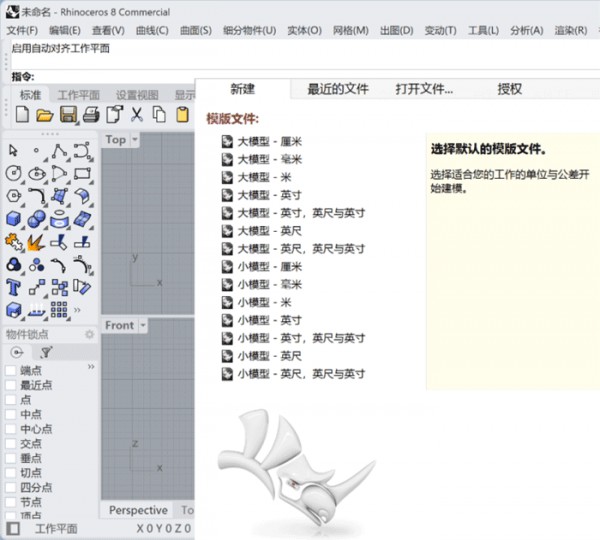Click the Open folder icon

45,114
